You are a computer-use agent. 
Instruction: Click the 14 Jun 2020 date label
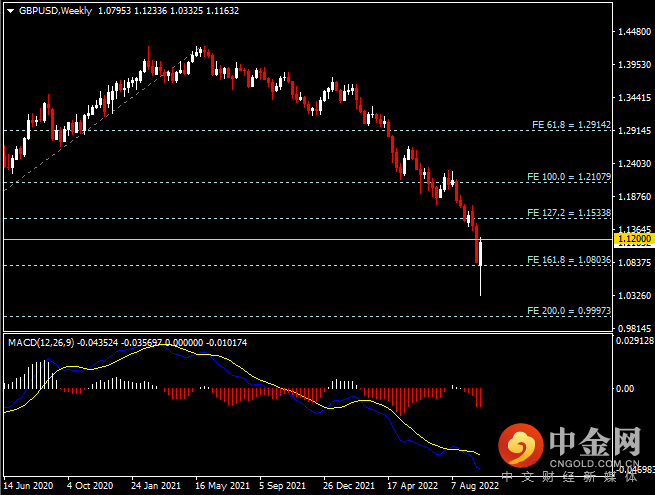pos(28,486)
